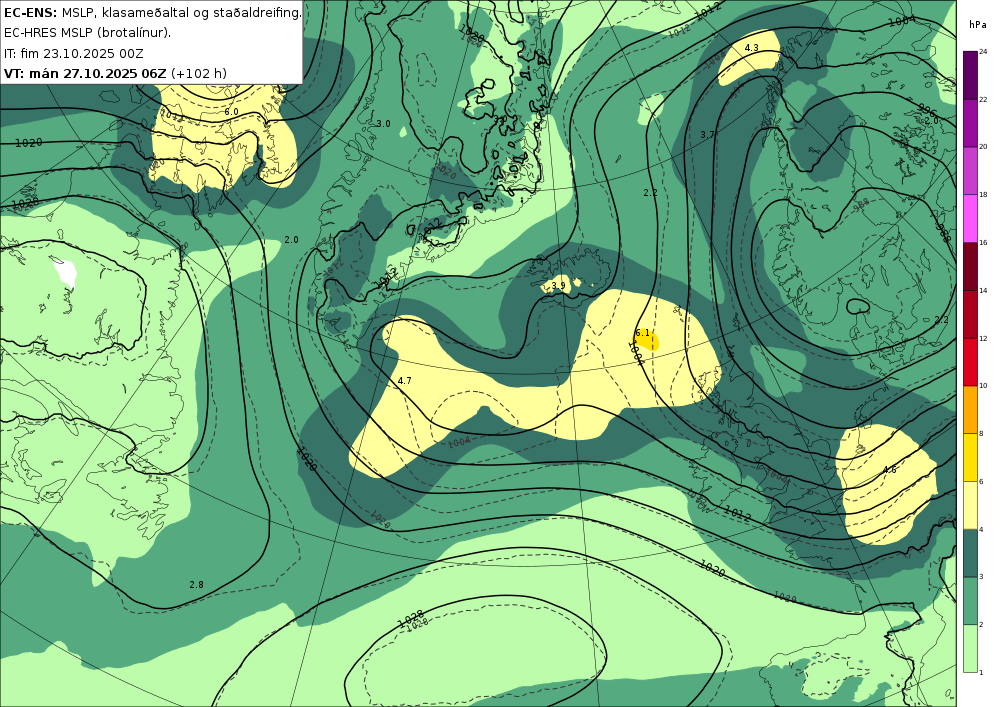Click the '4.6' spread value on the map
The height and width of the screenshot is (707, 1000).
click(x=890, y=470)
